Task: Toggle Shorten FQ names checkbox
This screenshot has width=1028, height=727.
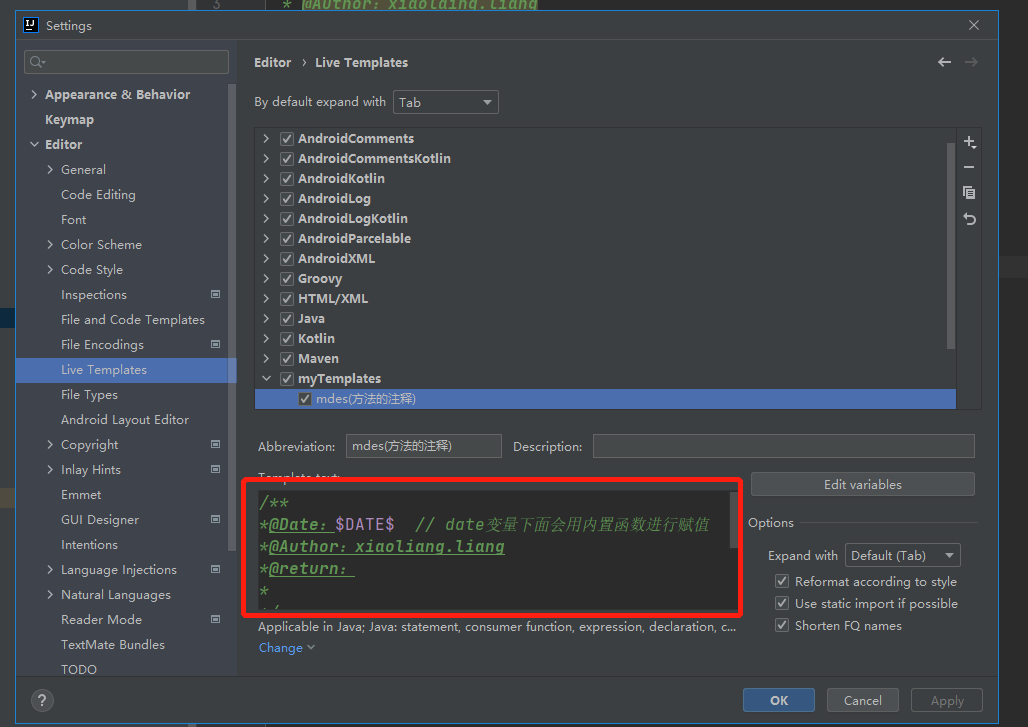Action: point(781,625)
